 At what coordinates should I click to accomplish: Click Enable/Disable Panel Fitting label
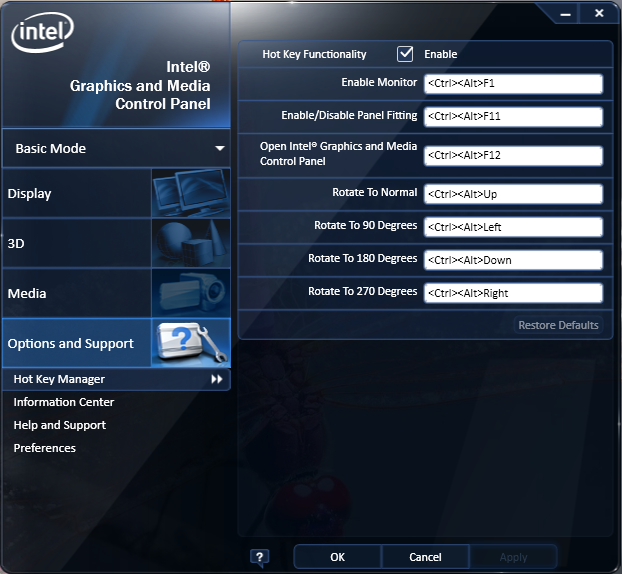tap(349, 115)
